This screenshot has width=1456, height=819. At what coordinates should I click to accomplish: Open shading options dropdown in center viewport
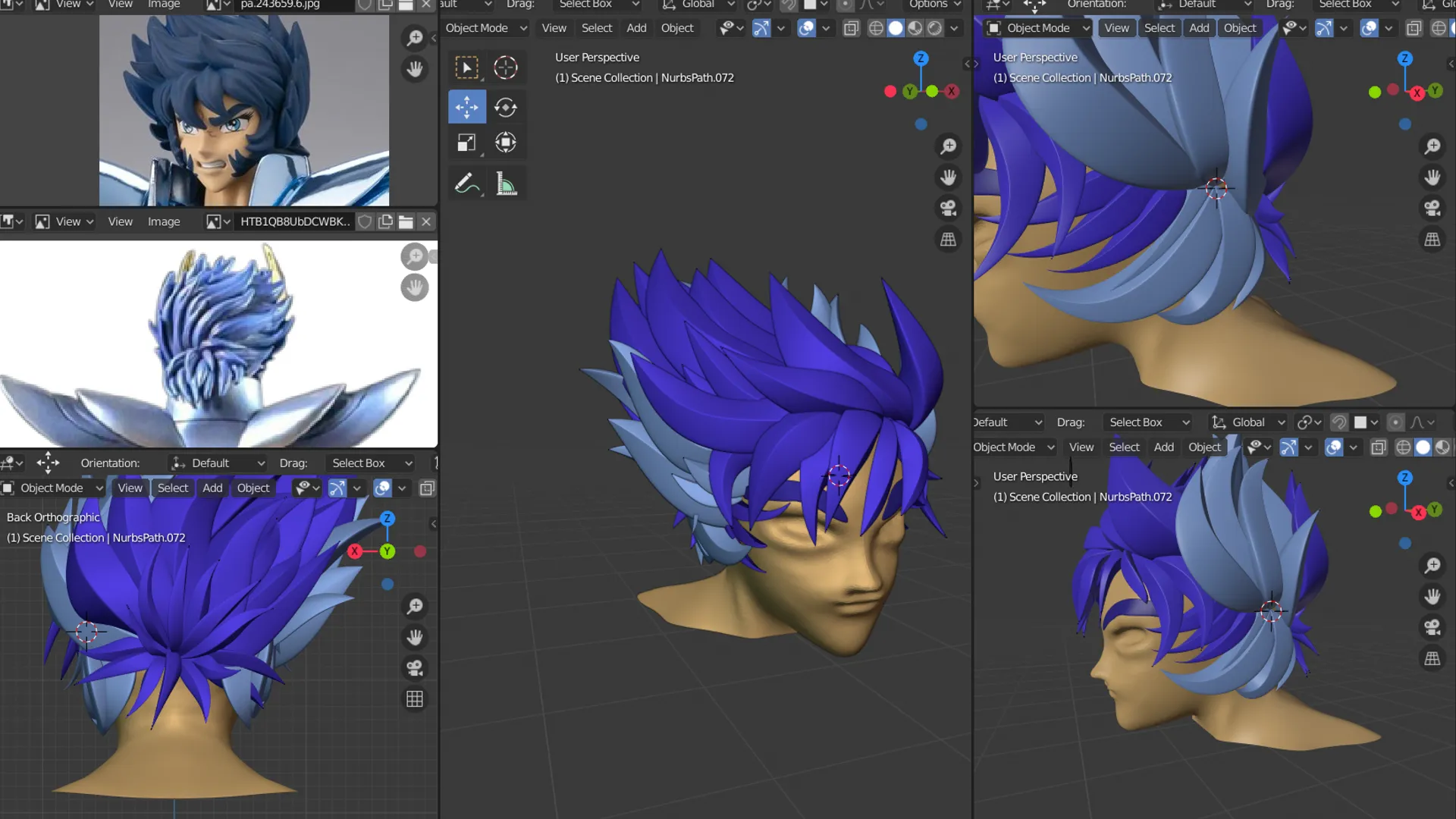(954, 28)
